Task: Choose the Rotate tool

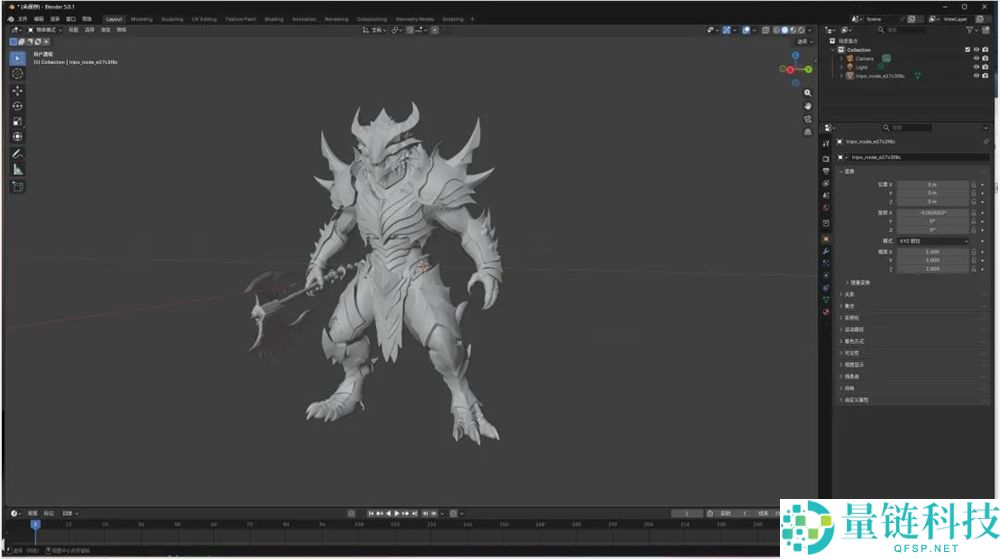Action: [17, 106]
